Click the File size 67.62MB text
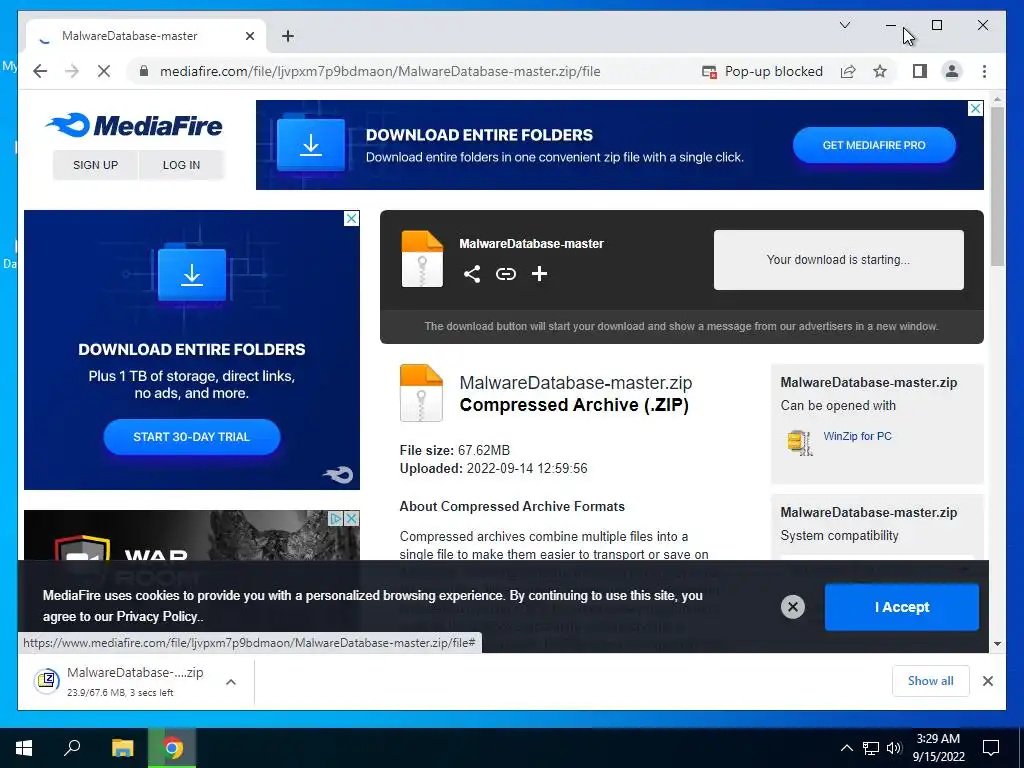Image resolution: width=1024 pixels, height=768 pixels. pyautogui.click(x=455, y=450)
